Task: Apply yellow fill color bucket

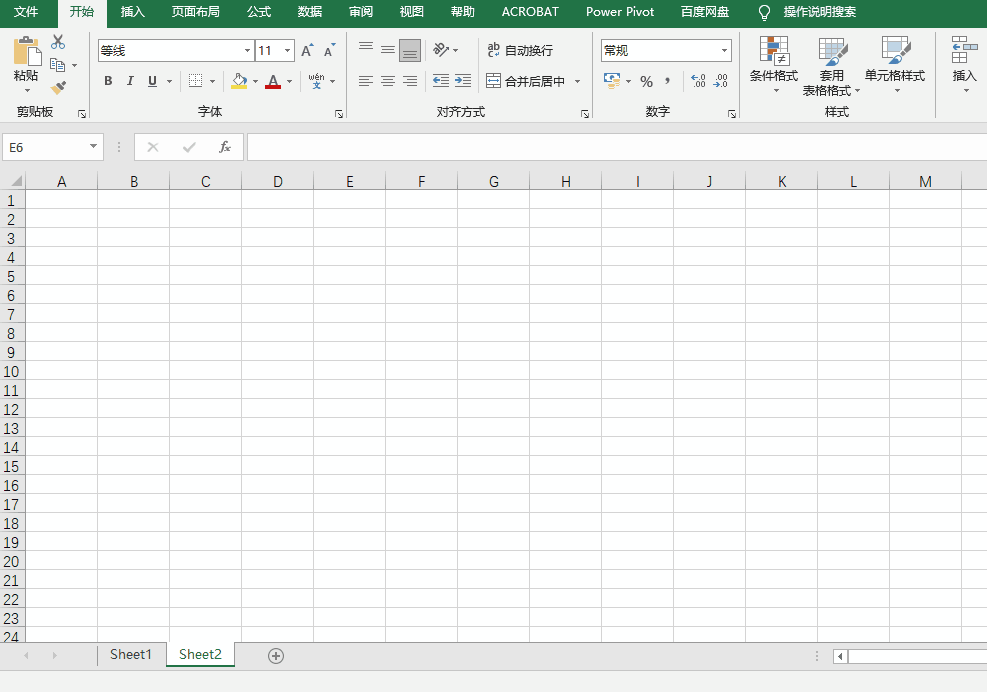Action: 239,81
